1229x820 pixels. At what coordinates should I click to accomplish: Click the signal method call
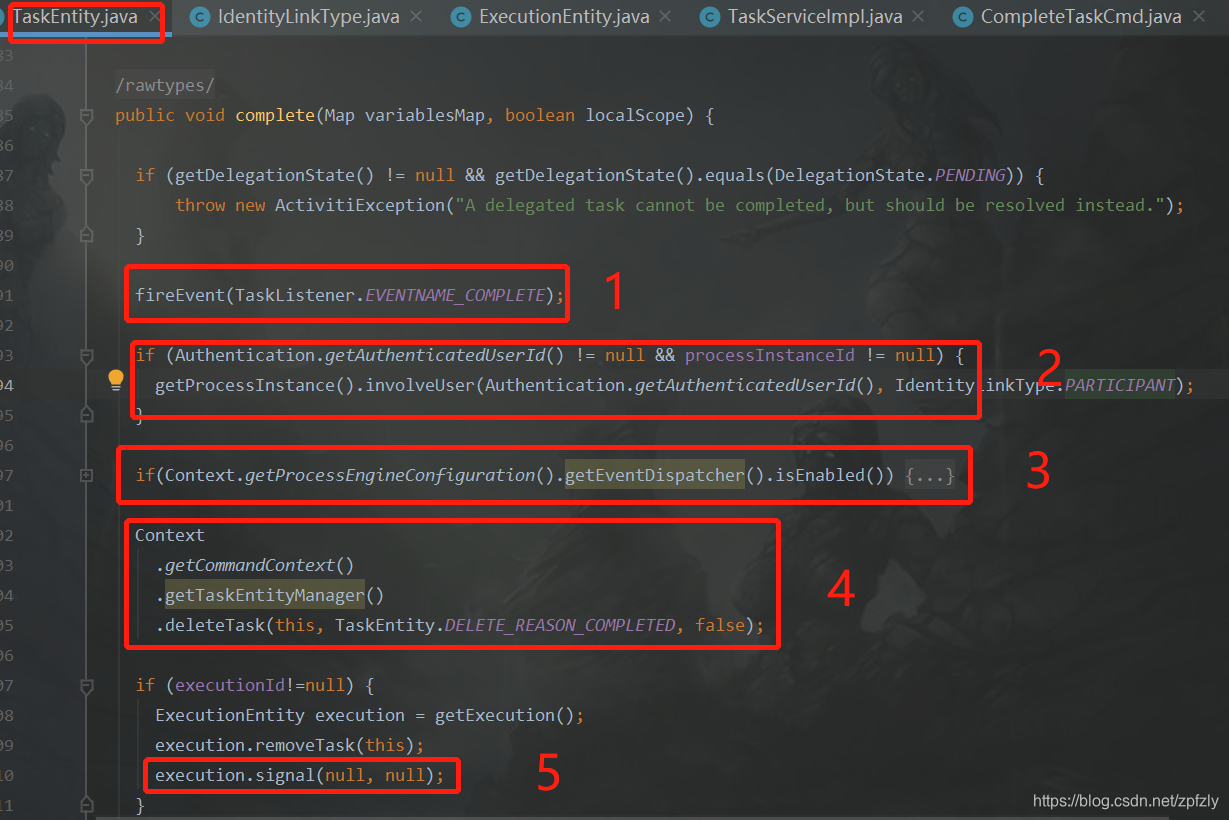coord(285,775)
